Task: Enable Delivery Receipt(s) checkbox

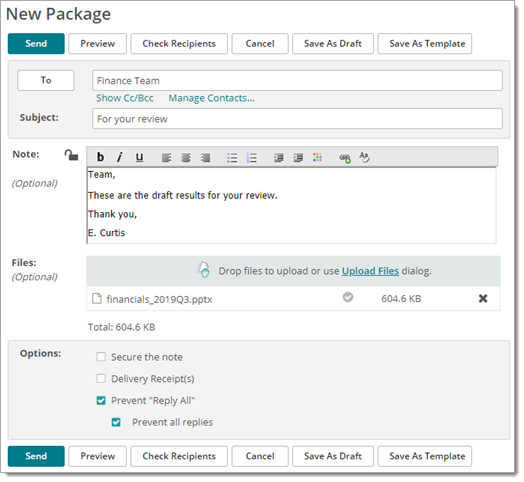Action: coord(101,378)
